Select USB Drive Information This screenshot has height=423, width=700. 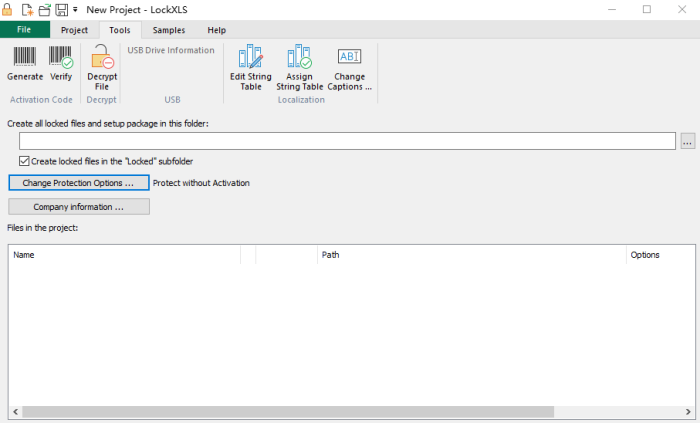[x=171, y=50]
